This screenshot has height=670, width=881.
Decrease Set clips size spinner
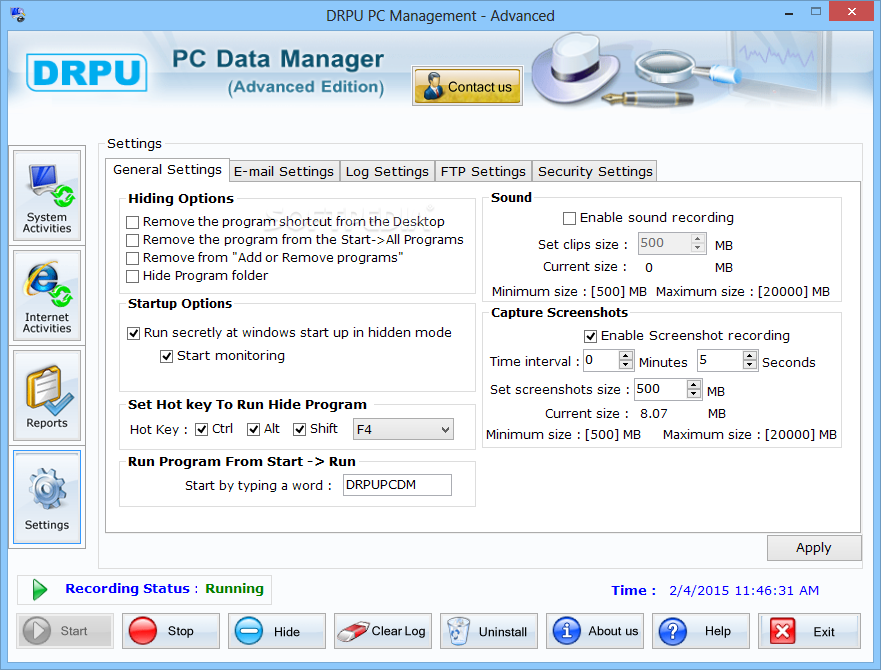point(698,248)
